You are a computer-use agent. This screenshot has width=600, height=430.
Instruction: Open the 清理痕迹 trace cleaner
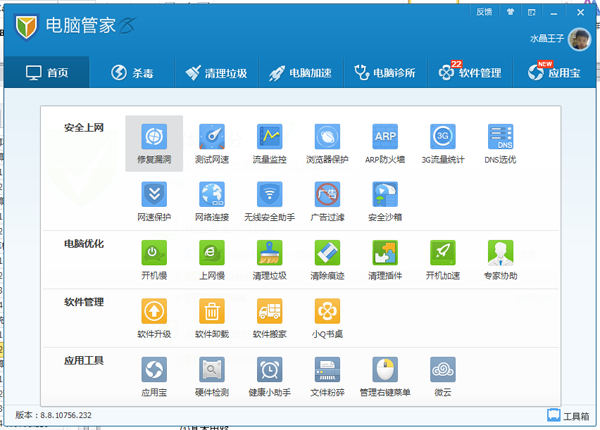[x=327, y=259]
